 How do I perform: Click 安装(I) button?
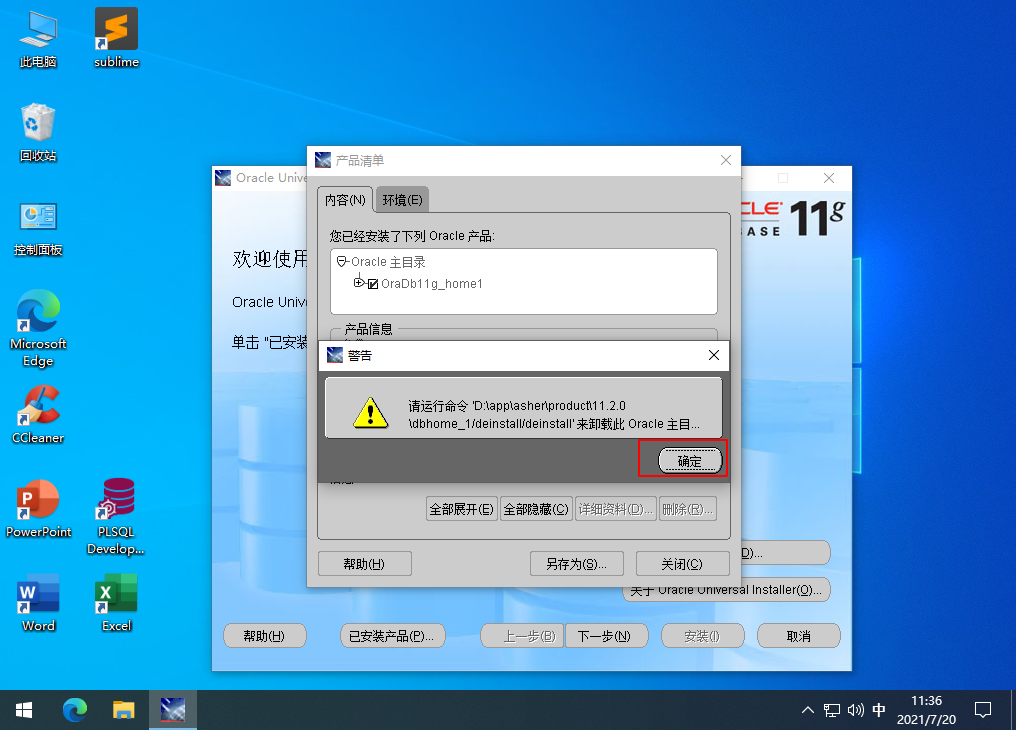(702, 636)
